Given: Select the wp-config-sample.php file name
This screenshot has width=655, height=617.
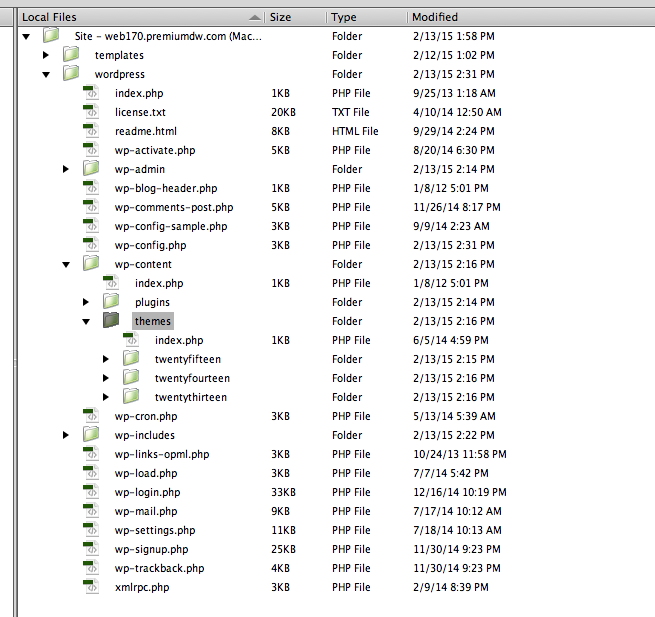Looking at the screenshot, I should pyautogui.click(x=171, y=226).
